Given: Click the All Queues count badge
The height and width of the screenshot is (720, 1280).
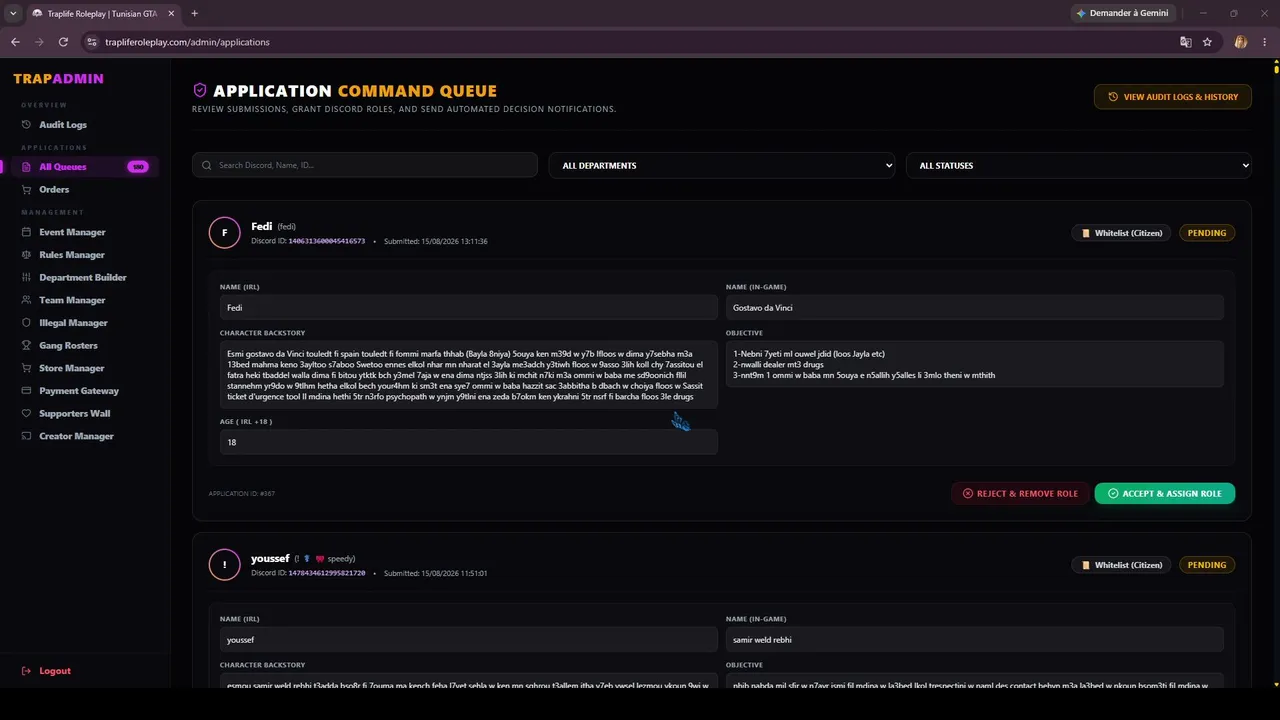Looking at the screenshot, I should pyautogui.click(x=138, y=167).
